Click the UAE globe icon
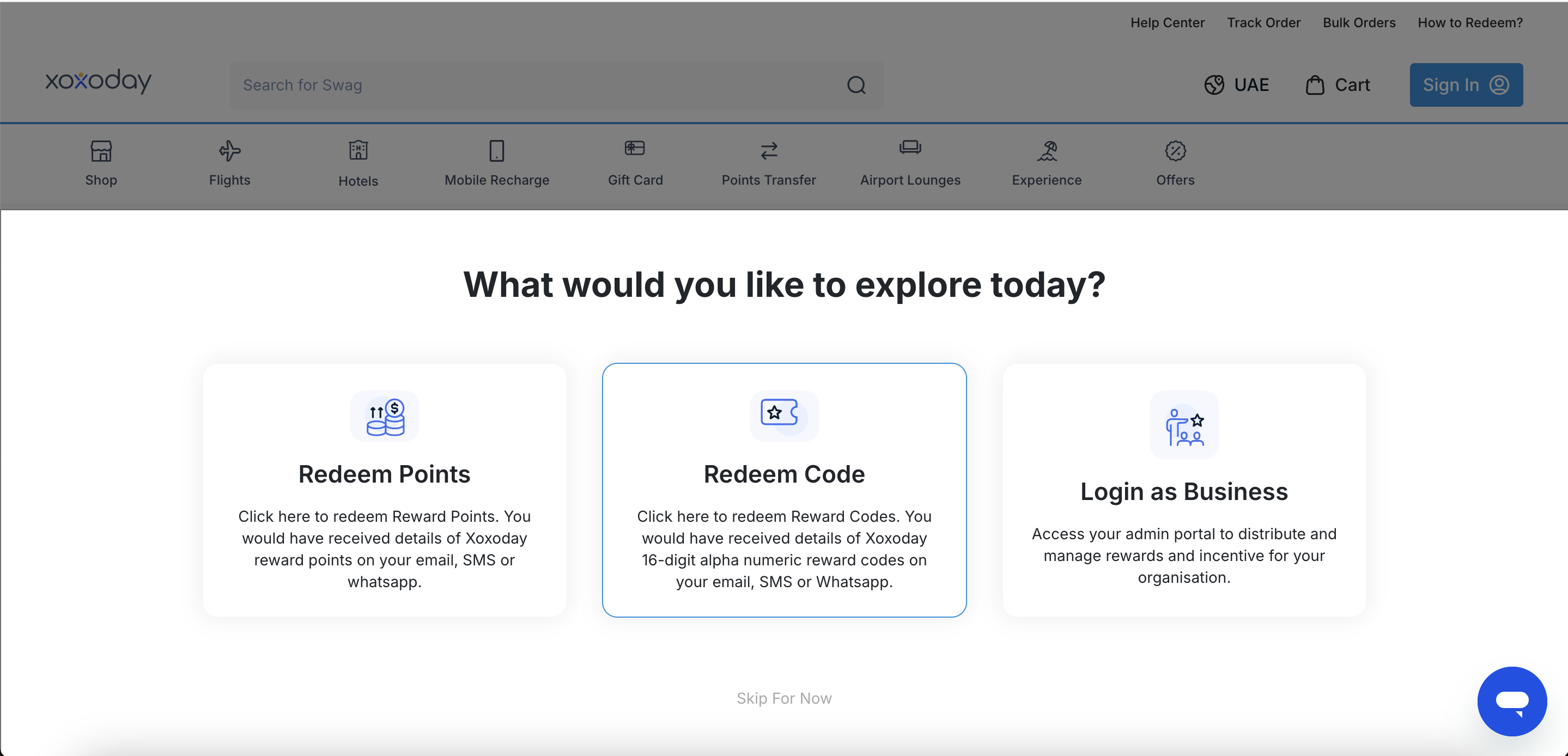Image resolution: width=1568 pixels, height=756 pixels. pyautogui.click(x=1214, y=85)
